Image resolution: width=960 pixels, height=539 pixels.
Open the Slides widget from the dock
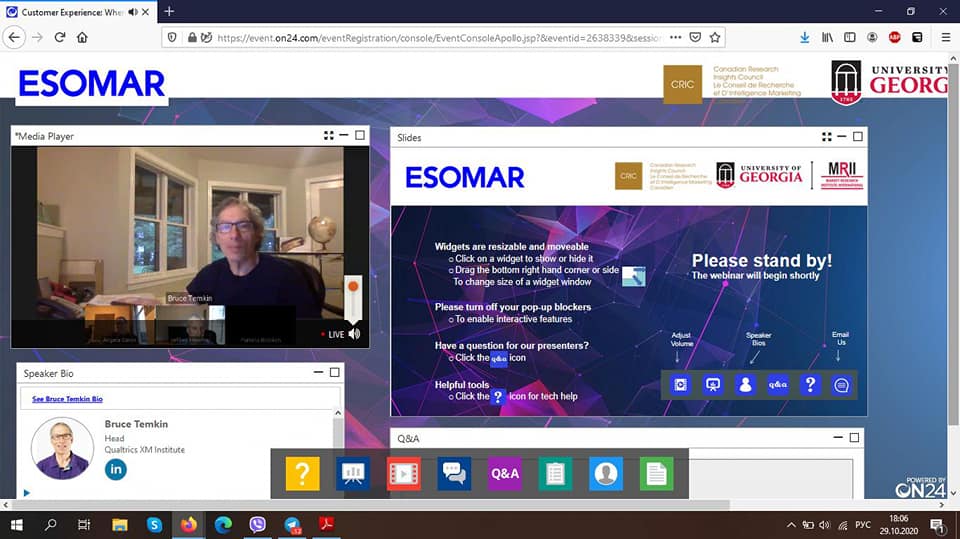click(352, 473)
